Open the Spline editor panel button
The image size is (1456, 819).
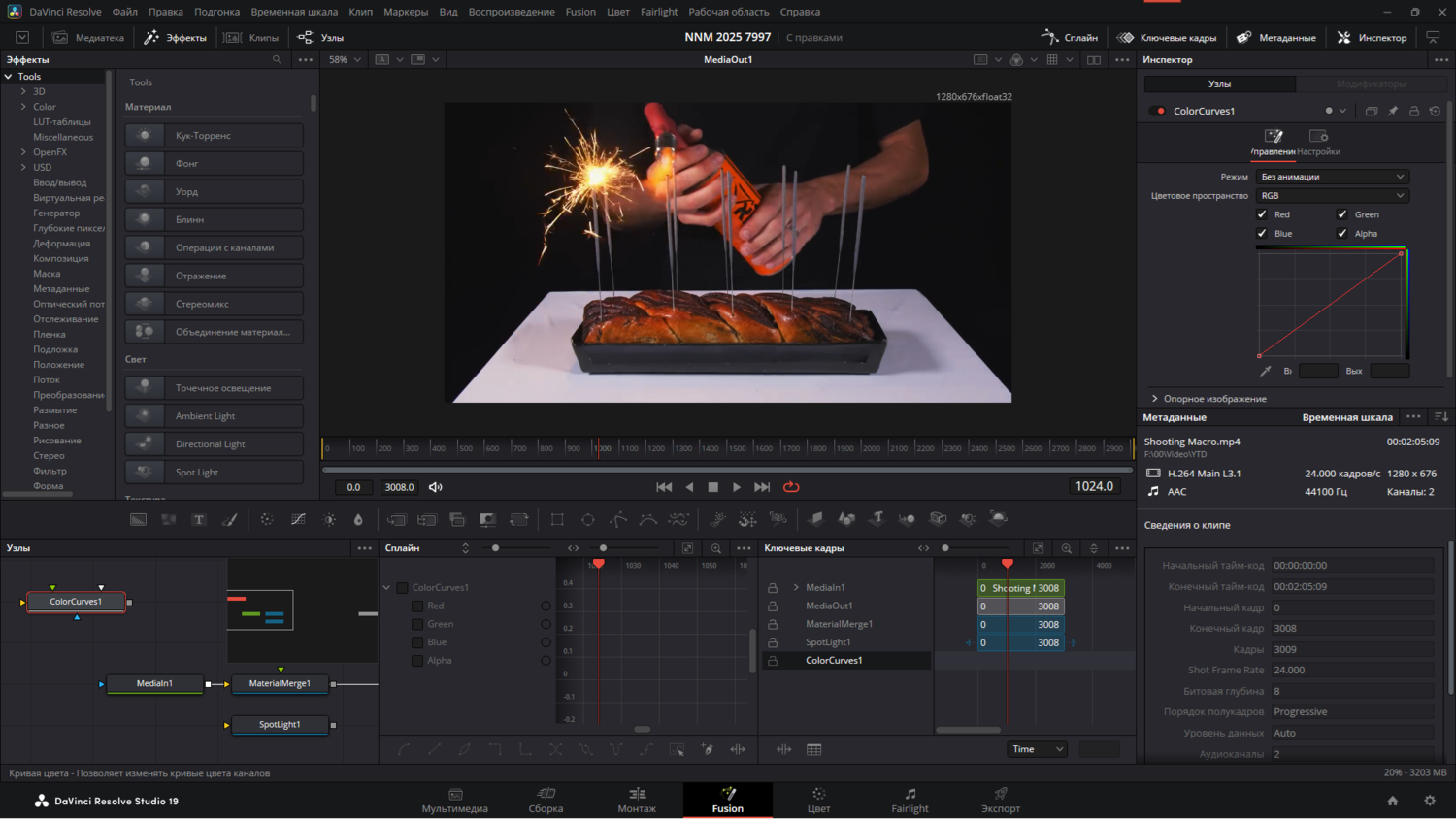(x=1070, y=37)
